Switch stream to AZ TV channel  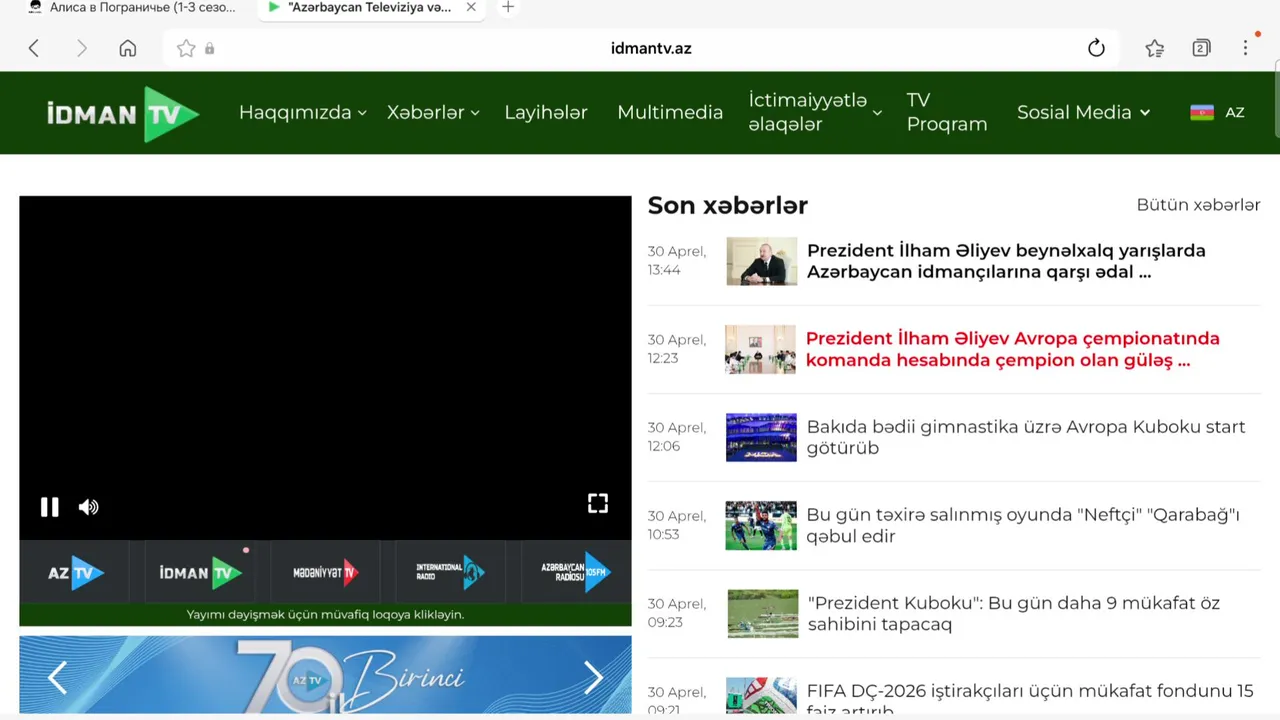click(76, 573)
